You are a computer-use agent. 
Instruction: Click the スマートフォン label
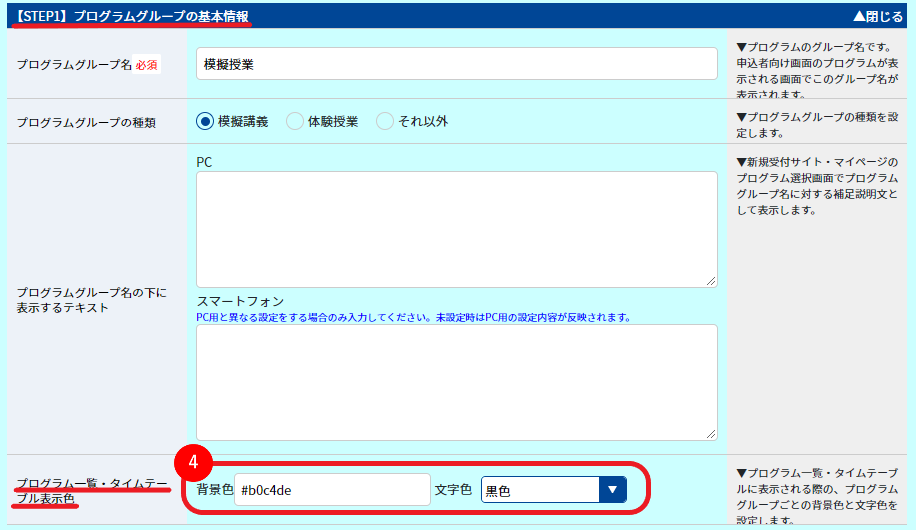(240, 302)
